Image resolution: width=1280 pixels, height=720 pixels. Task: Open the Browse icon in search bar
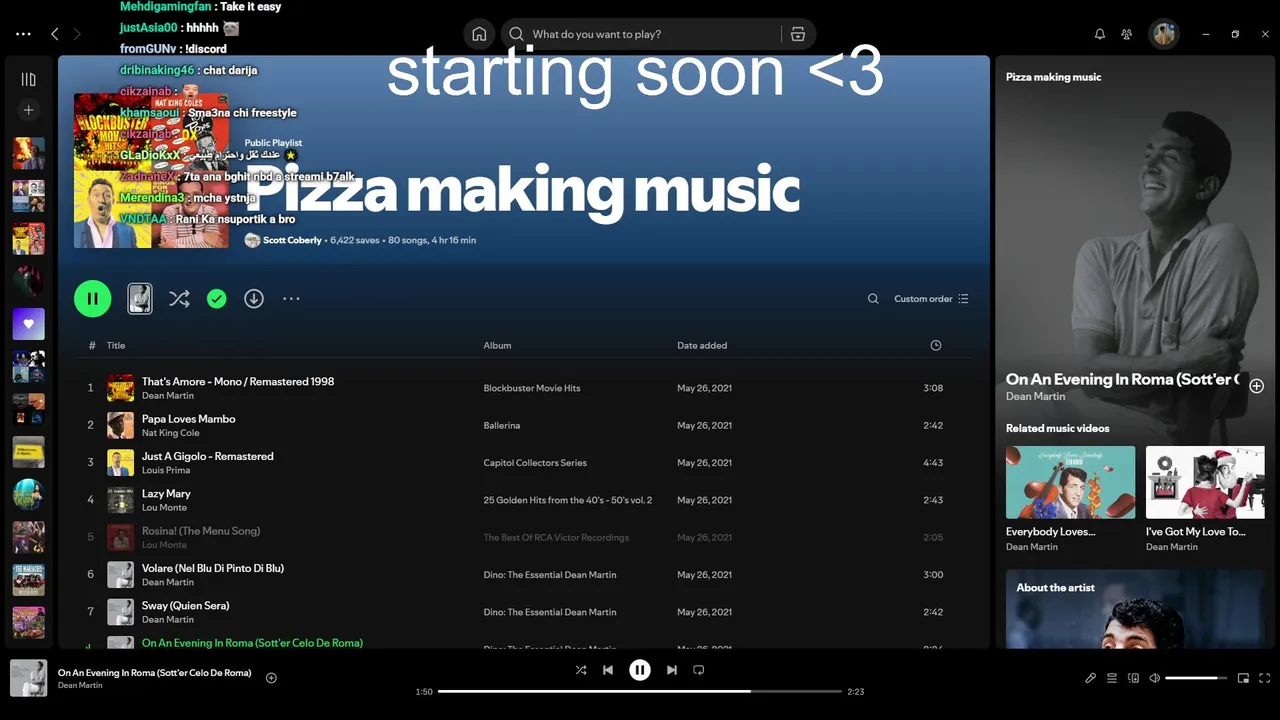point(798,34)
